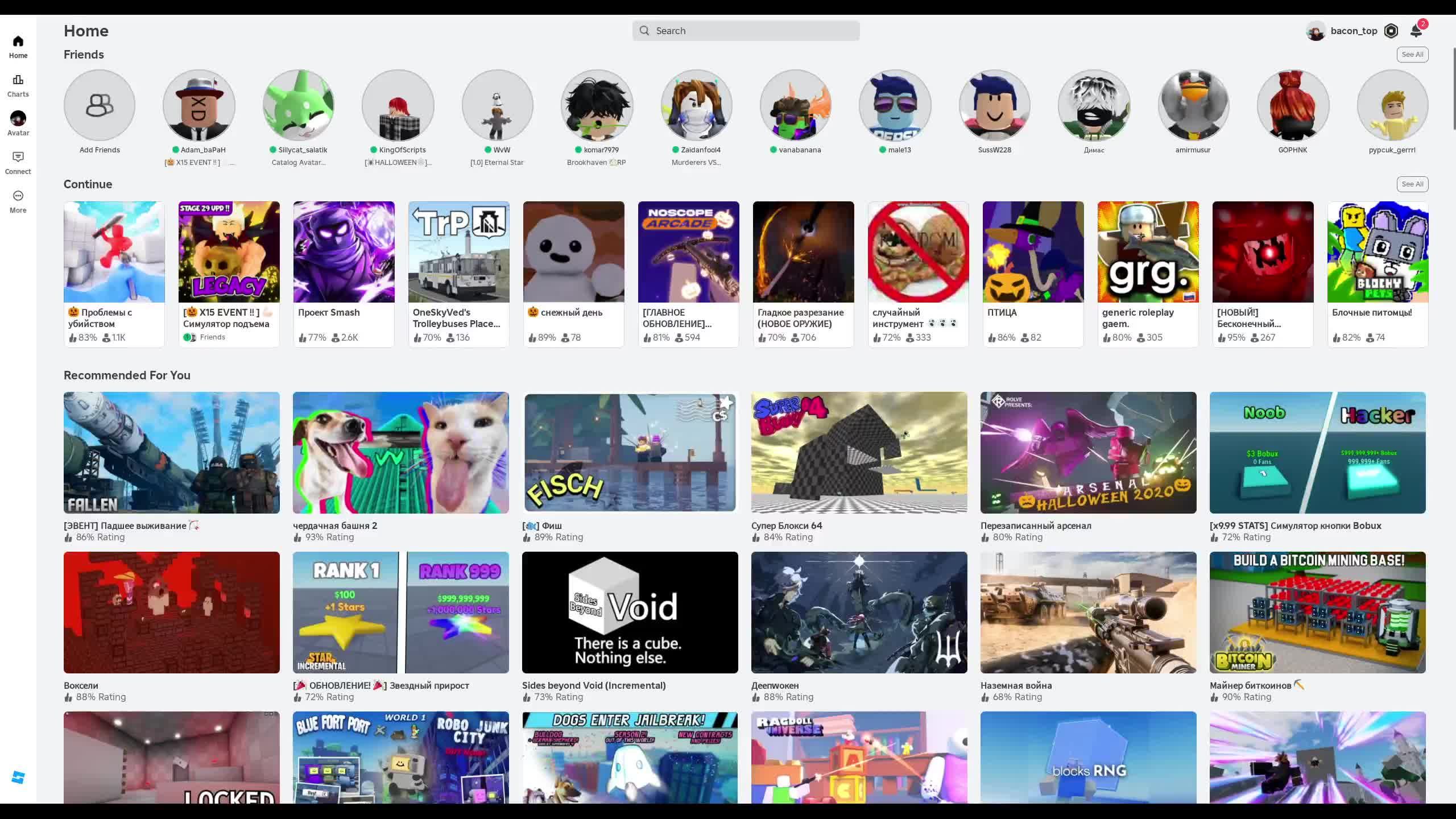Viewport: 1456px width, 819px height.
Task: Open Наземная война game thumbnail
Action: click(1089, 613)
